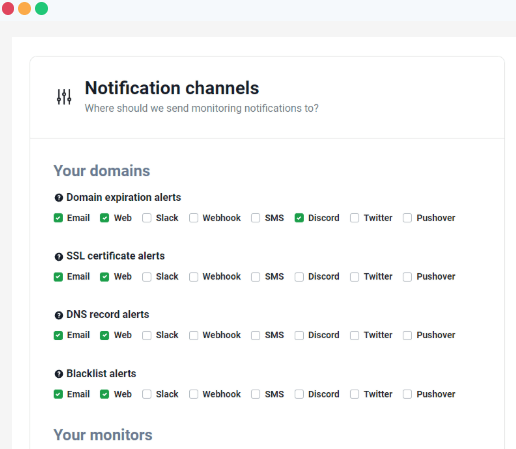Uncheck Email for DNS record alerts
The width and height of the screenshot is (516, 449).
click(58, 335)
